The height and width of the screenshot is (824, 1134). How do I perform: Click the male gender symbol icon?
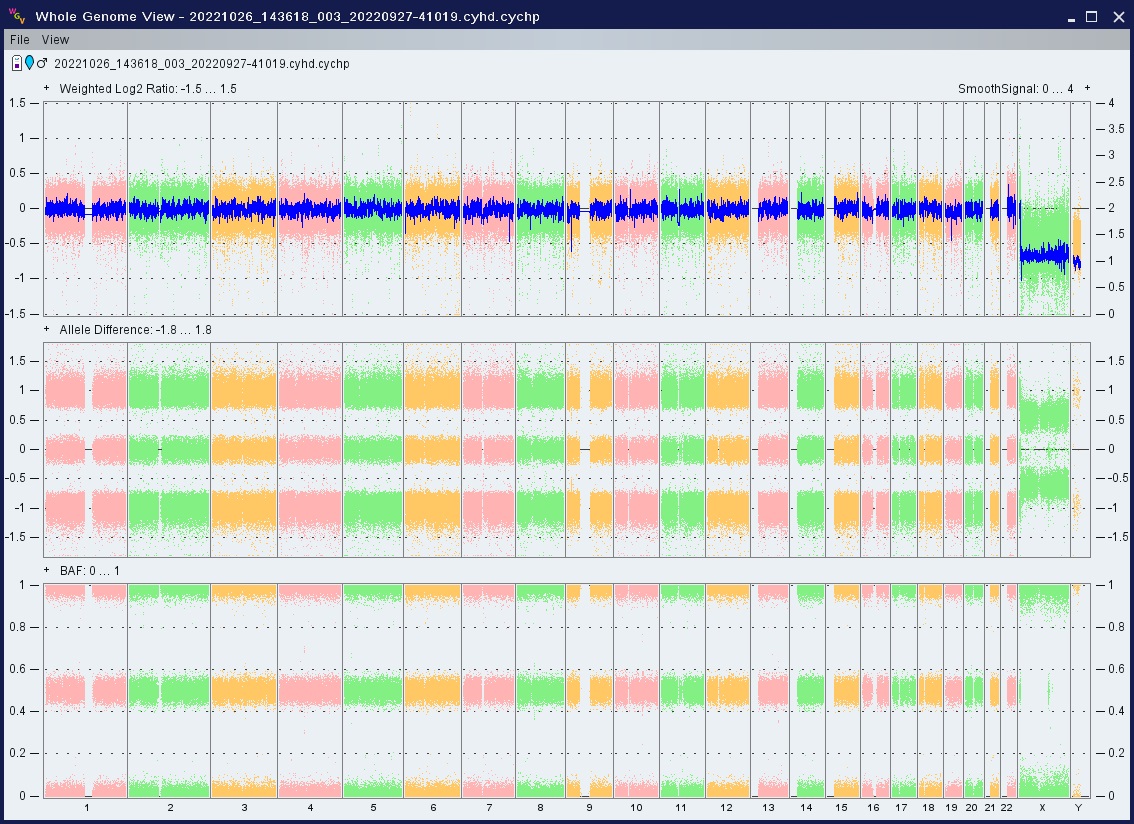(42, 64)
